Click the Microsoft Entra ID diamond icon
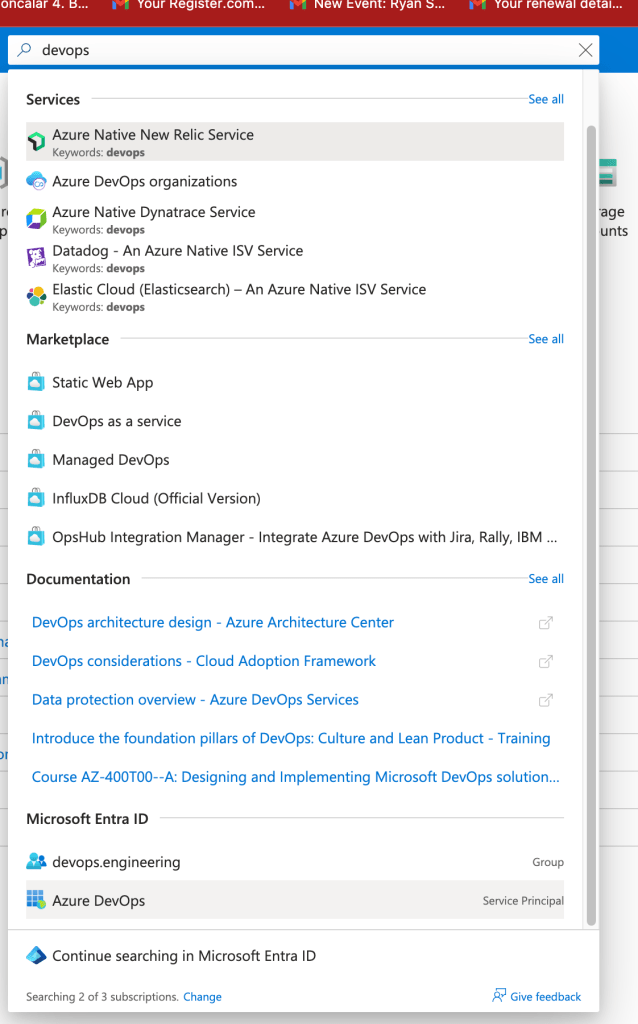 click(x=37, y=955)
